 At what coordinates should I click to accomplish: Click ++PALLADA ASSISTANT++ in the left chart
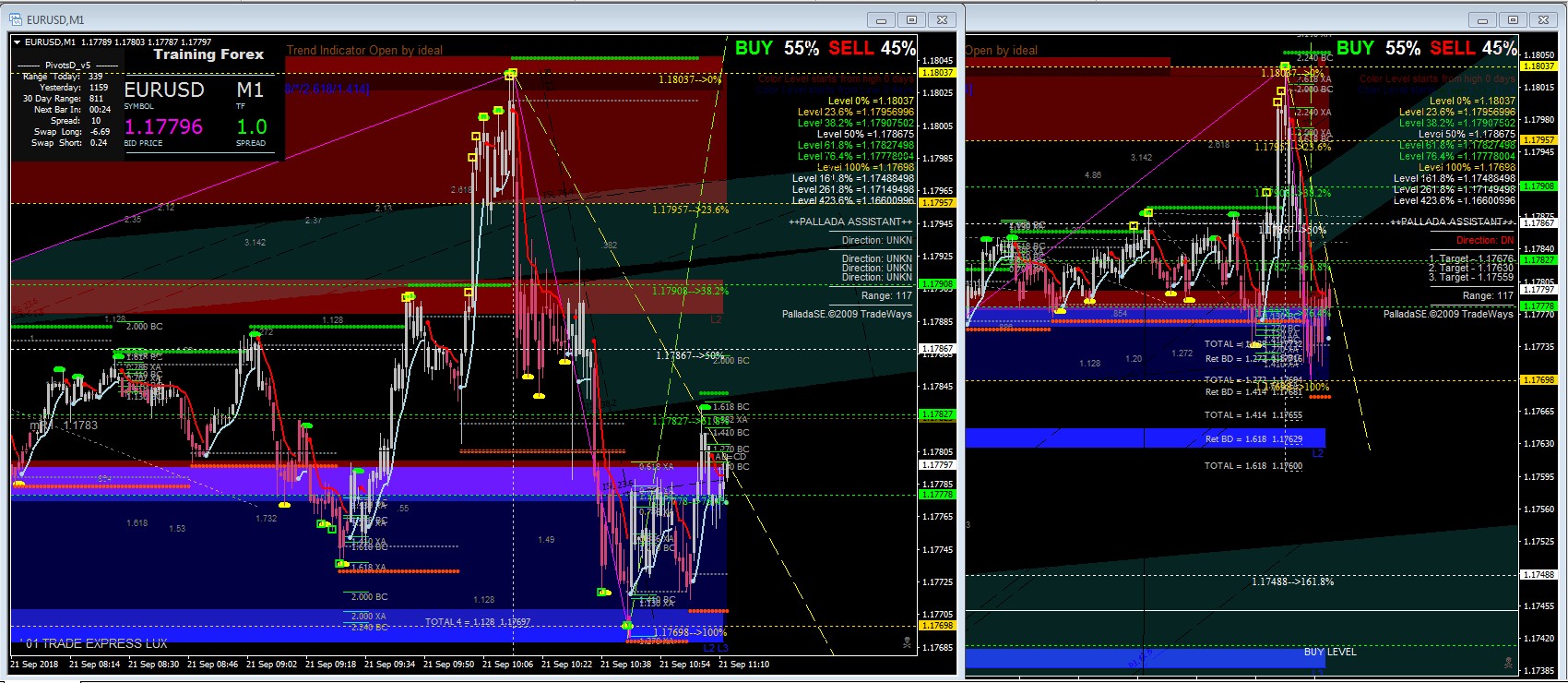point(850,222)
